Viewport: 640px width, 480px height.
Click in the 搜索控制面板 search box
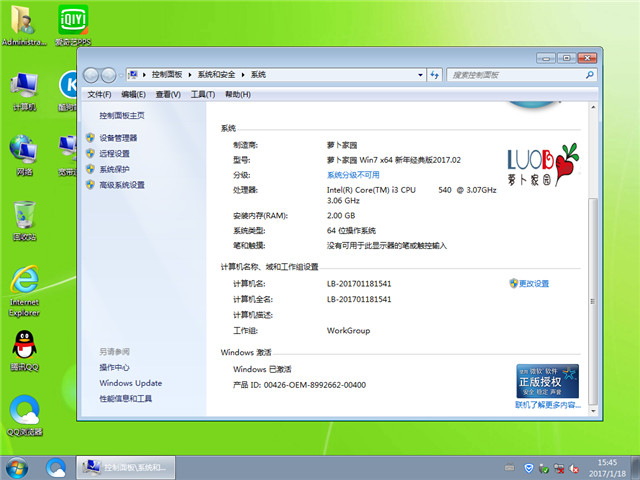click(508, 75)
